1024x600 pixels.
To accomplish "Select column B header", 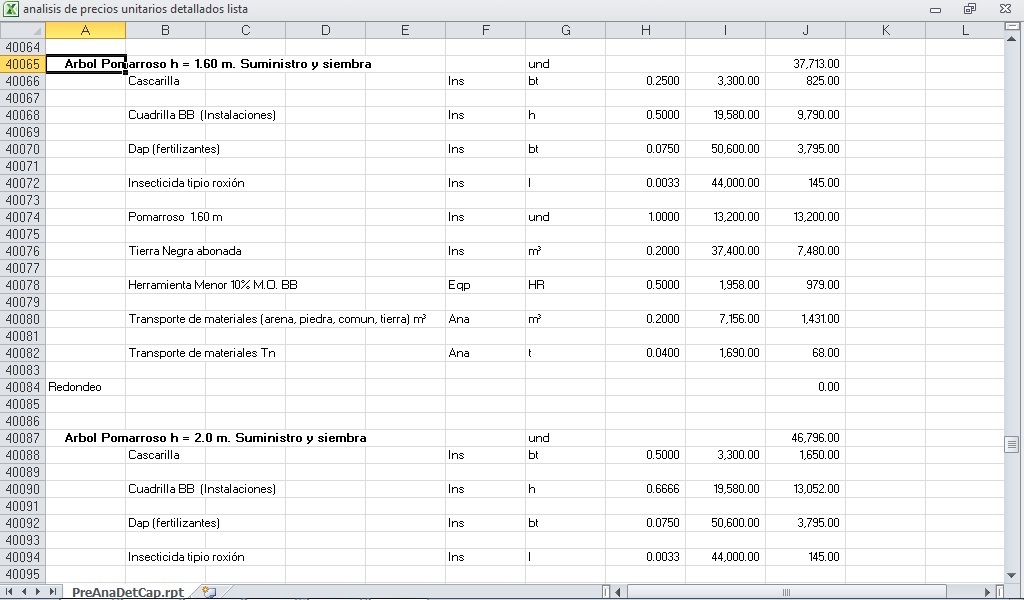I will pos(165,30).
